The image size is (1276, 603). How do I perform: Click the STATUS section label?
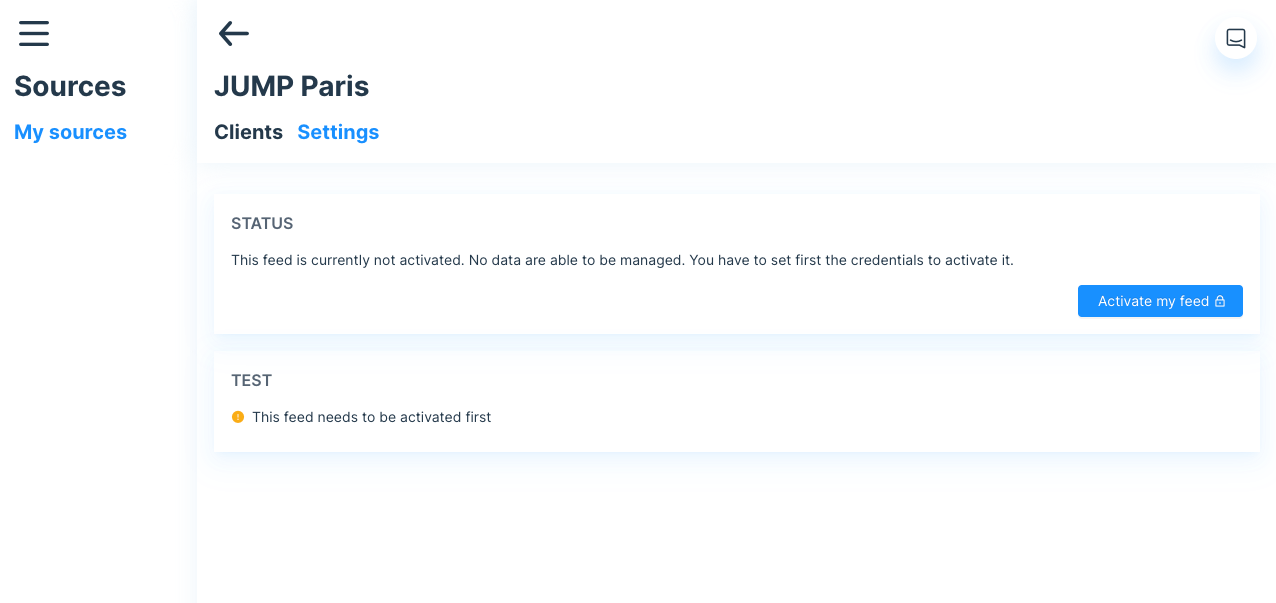(x=262, y=223)
